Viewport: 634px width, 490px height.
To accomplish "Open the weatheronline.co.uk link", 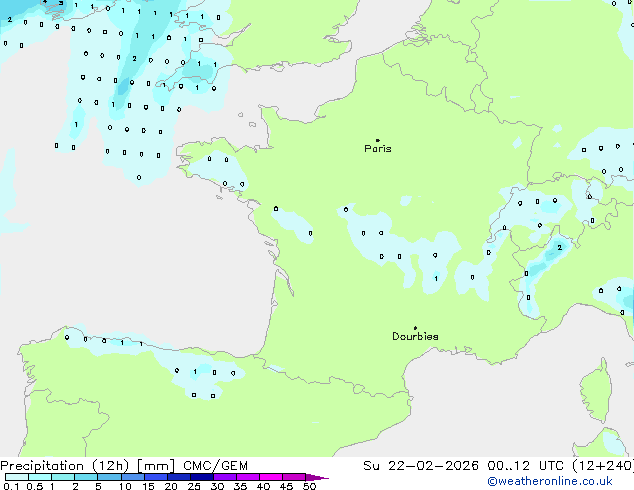I will coord(550,481).
